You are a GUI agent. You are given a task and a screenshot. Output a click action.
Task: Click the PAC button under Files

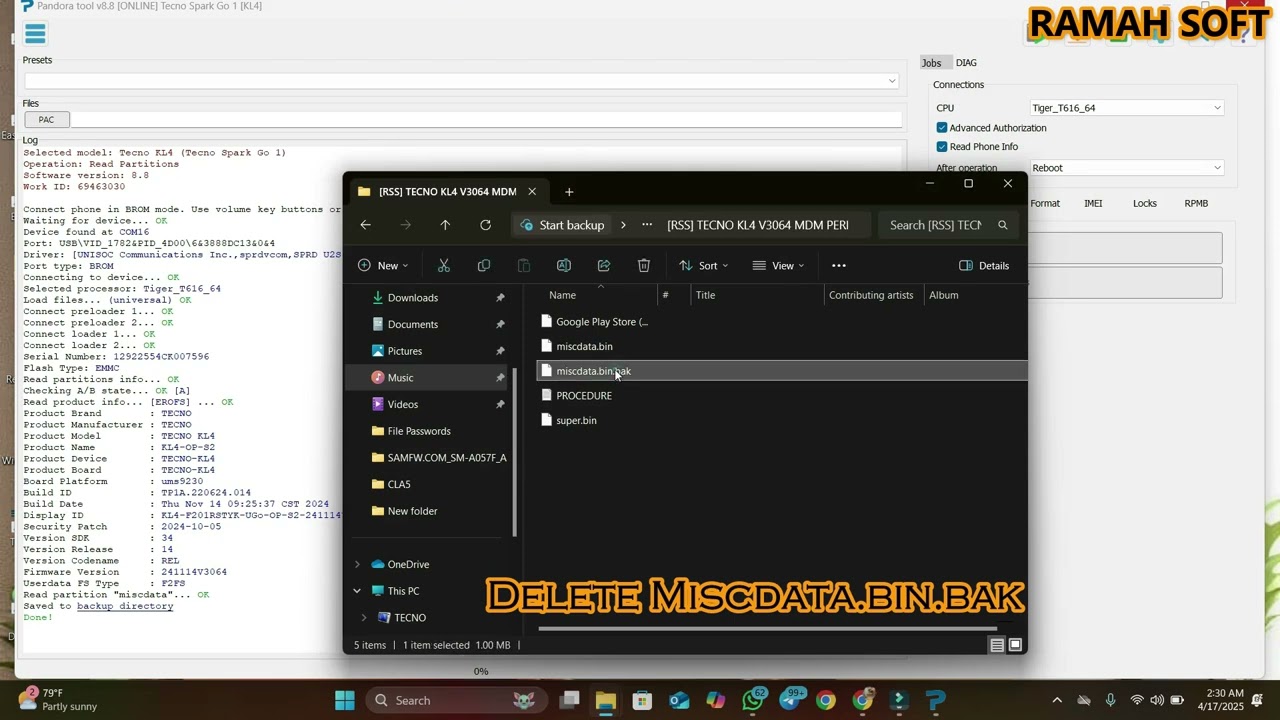click(46, 120)
